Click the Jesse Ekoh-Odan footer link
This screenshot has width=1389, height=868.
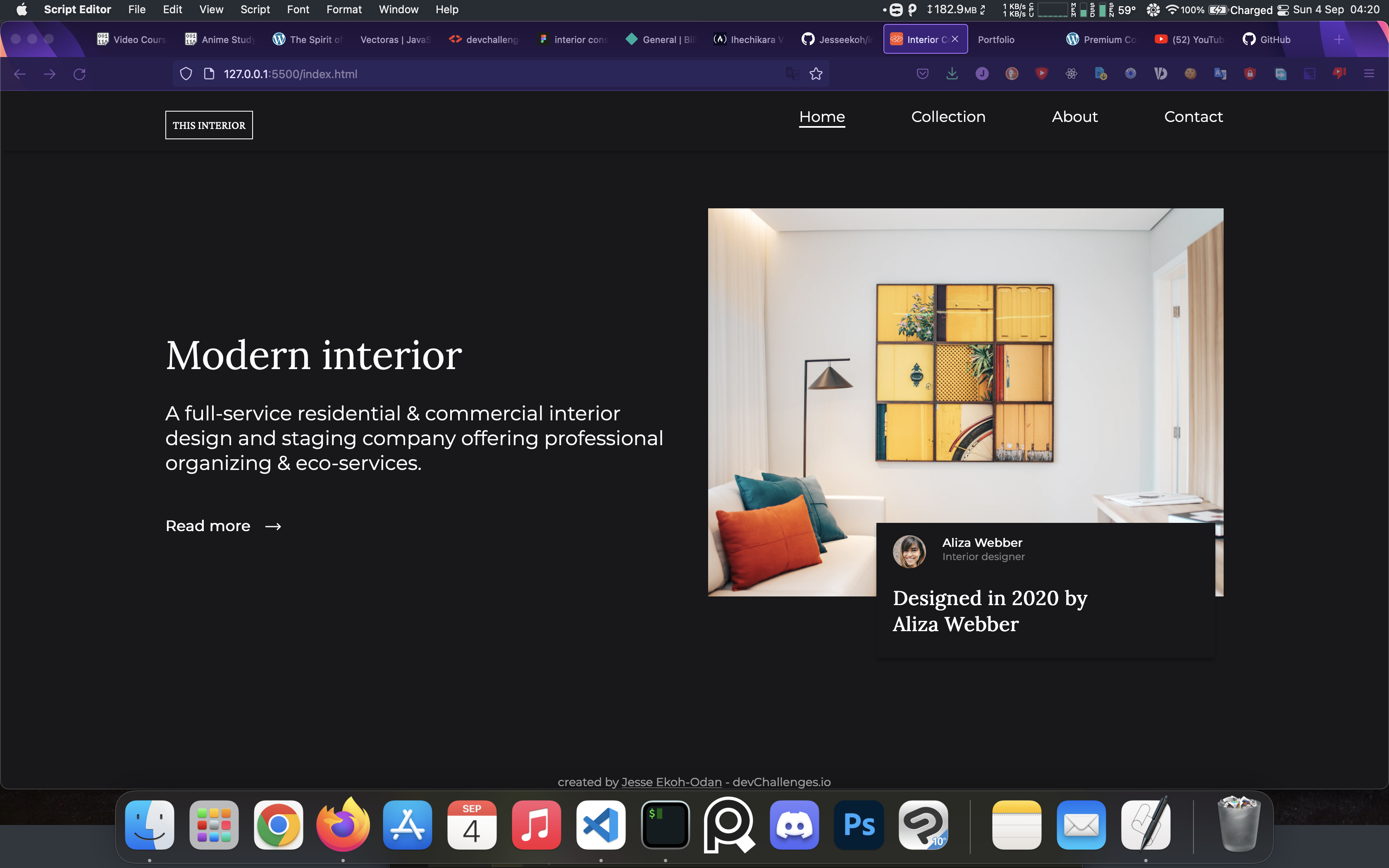click(671, 782)
